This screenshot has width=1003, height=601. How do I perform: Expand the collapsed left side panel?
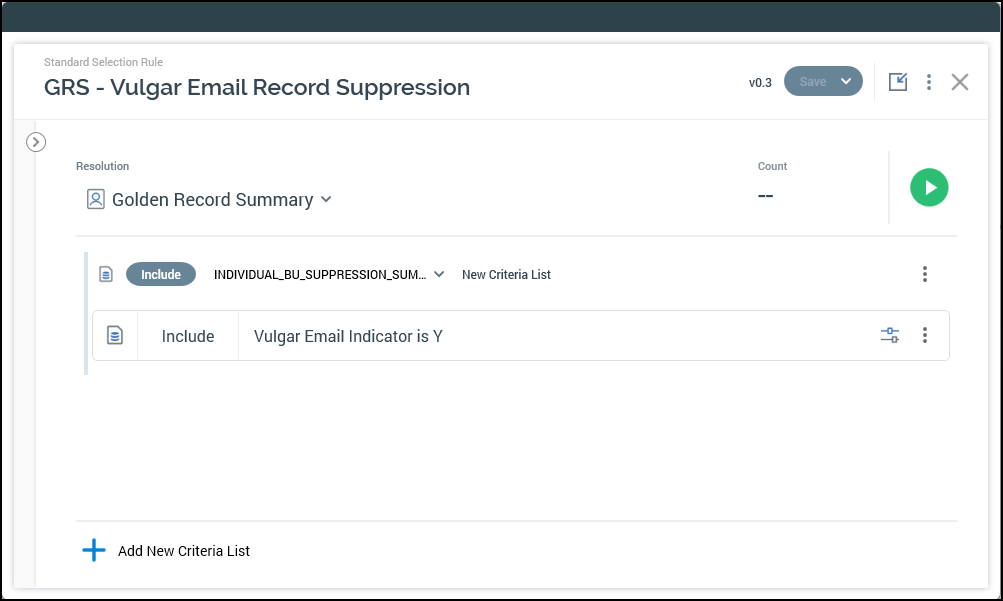coord(36,142)
